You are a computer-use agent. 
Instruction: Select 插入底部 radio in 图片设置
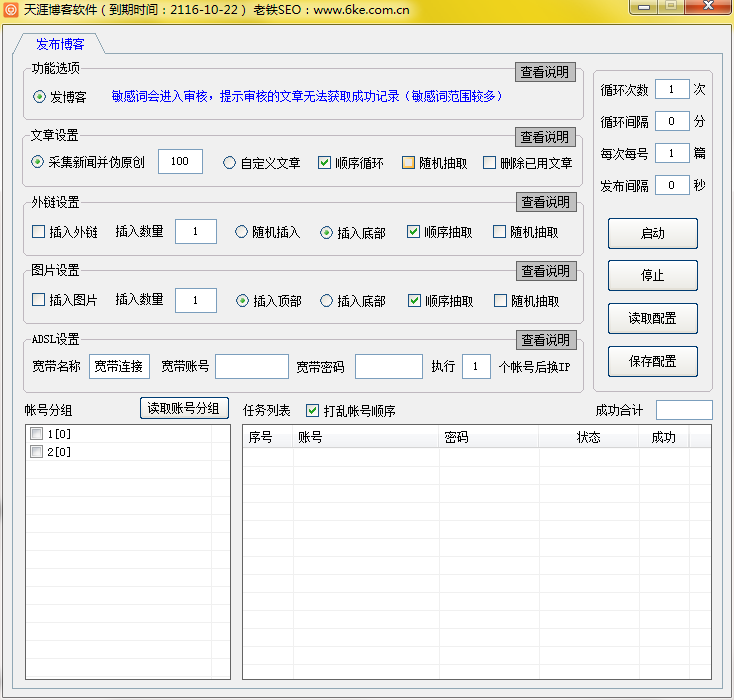pos(326,300)
